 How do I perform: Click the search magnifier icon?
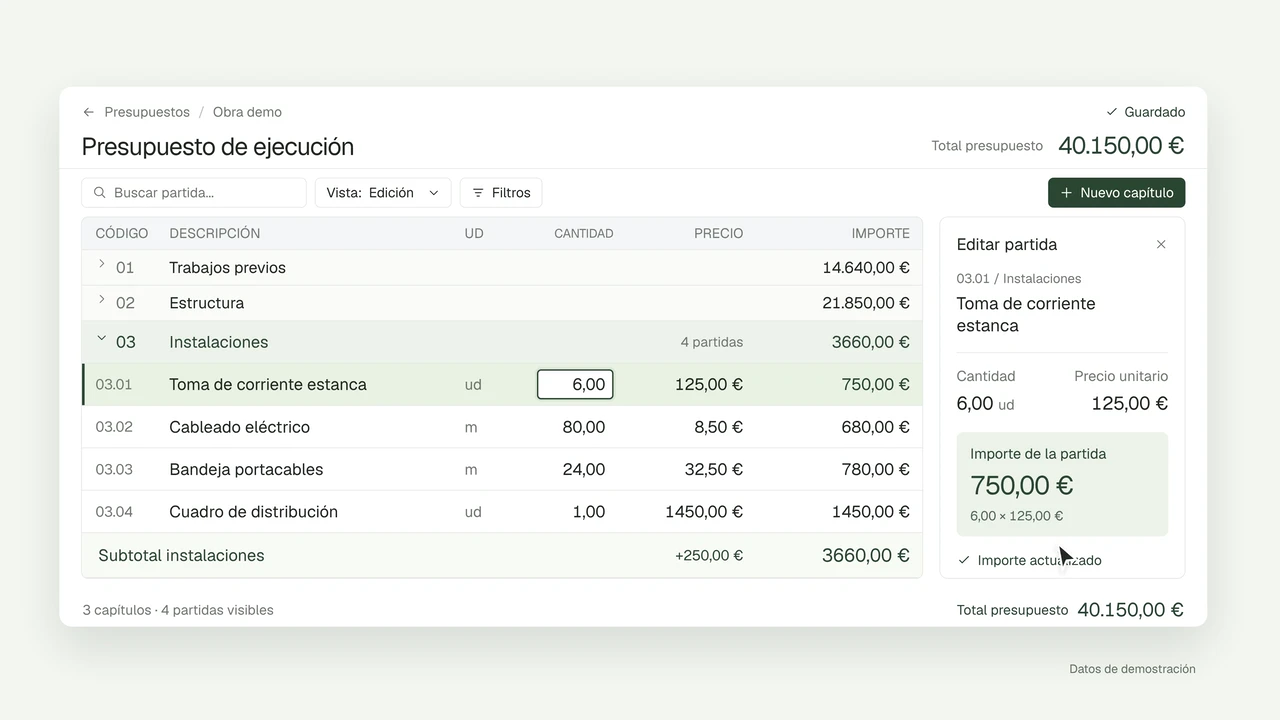tap(100, 193)
